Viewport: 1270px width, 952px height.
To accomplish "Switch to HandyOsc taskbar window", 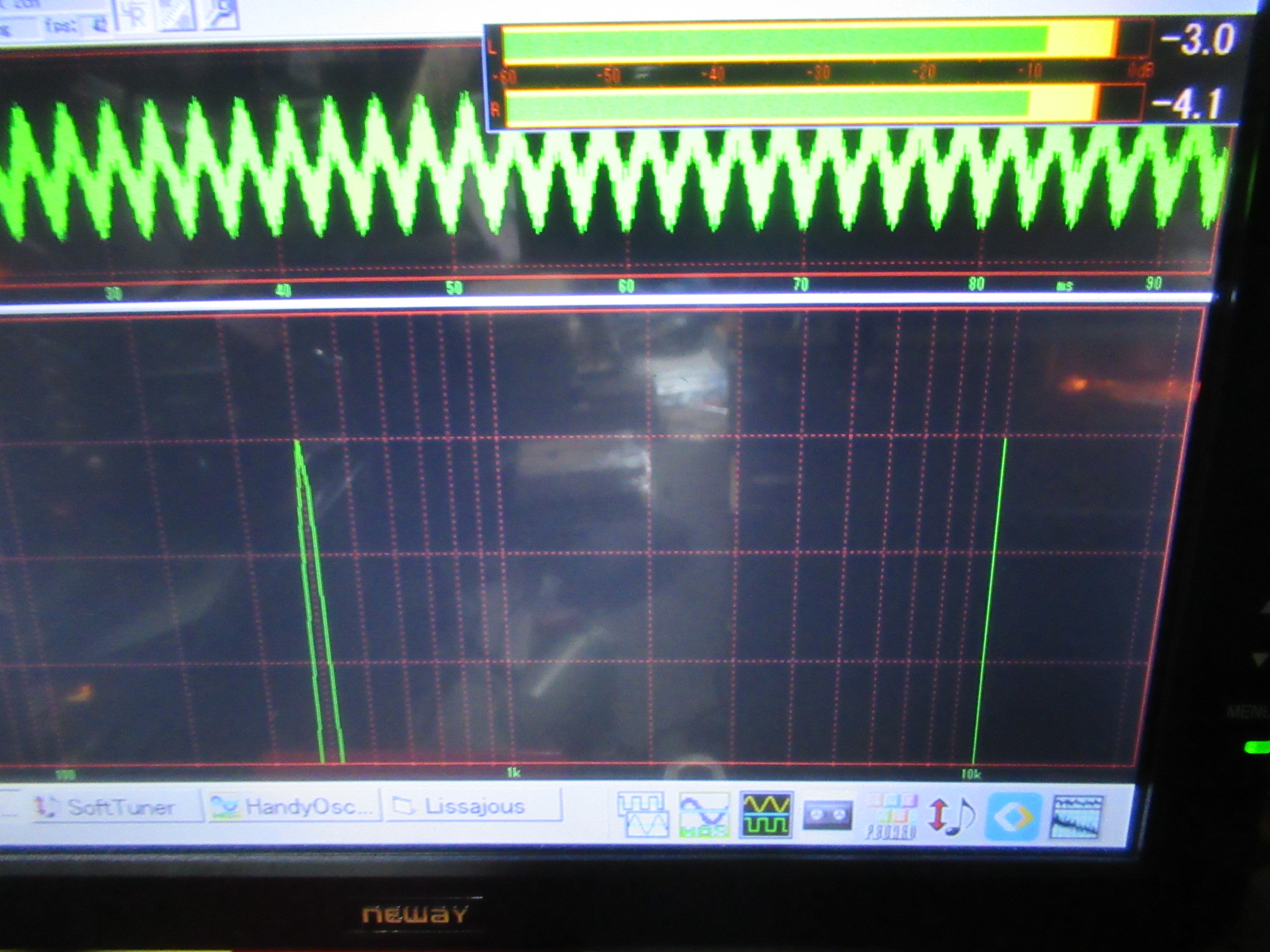I will (x=293, y=806).
